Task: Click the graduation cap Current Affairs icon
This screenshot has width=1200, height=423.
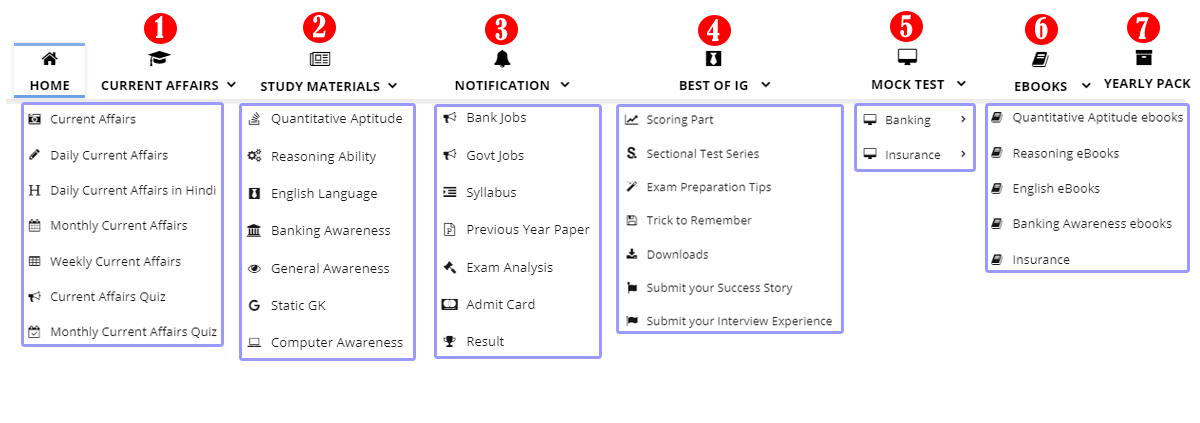Action: click(160, 59)
